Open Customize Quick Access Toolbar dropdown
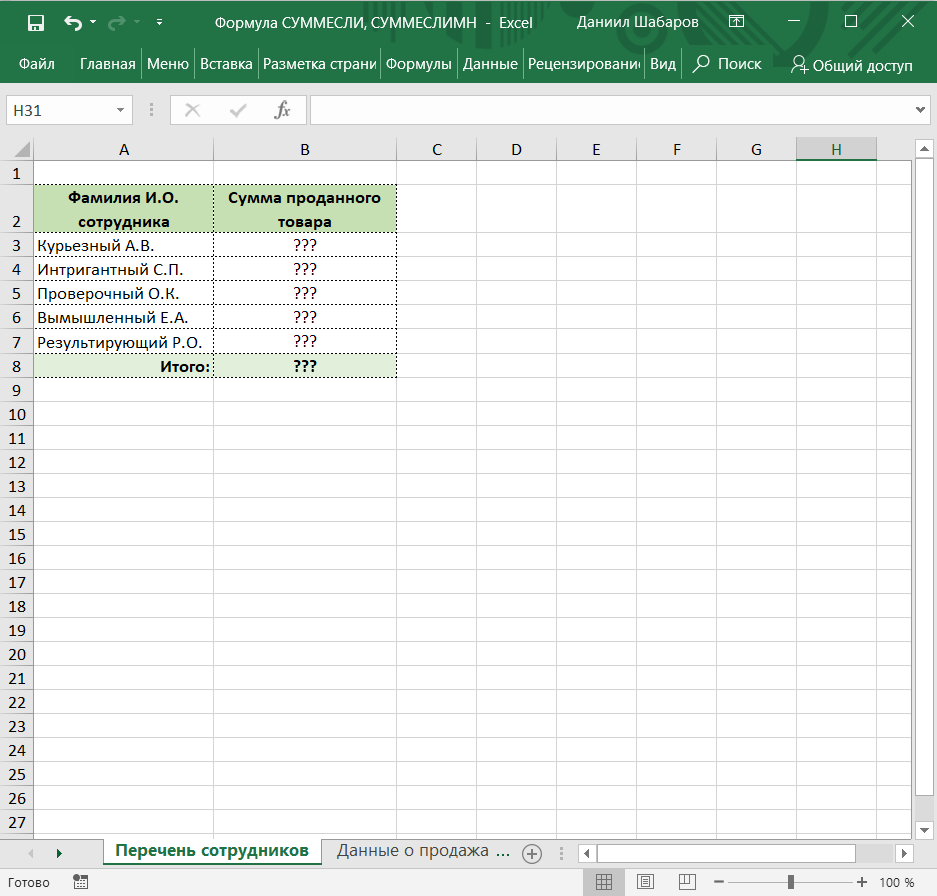This screenshot has height=896, width=937. (160, 22)
